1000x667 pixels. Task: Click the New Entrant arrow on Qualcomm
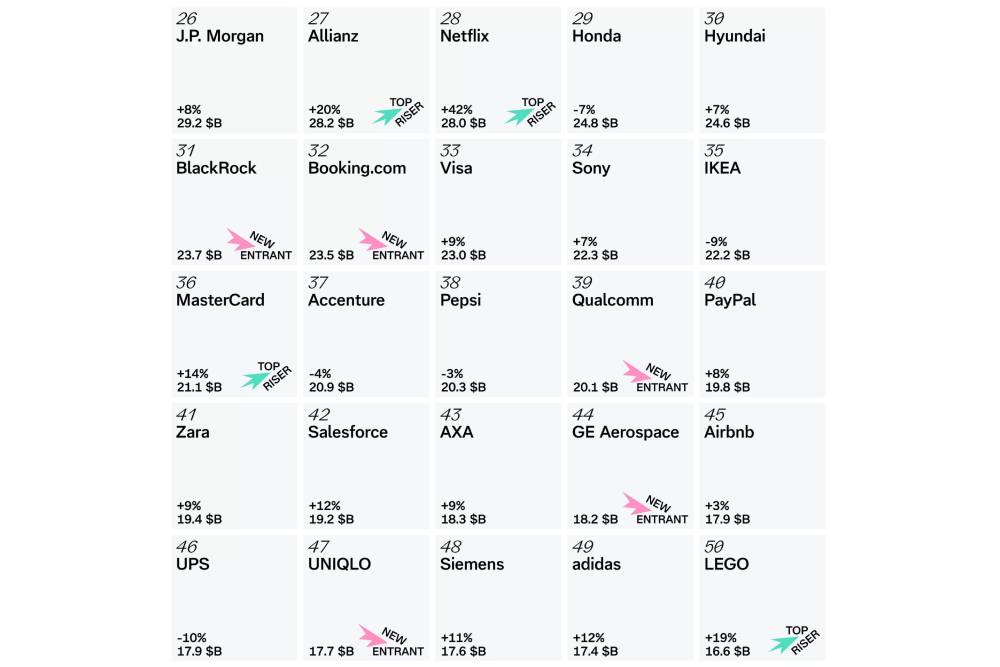pyautogui.click(x=635, y=371)
